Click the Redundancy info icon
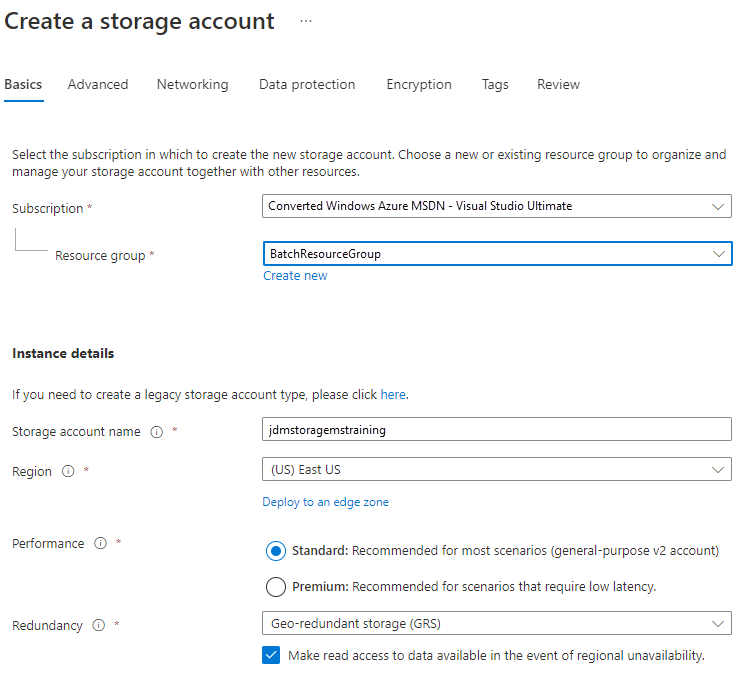The height and width of the screenshot is (687, 745). (99, 625)
